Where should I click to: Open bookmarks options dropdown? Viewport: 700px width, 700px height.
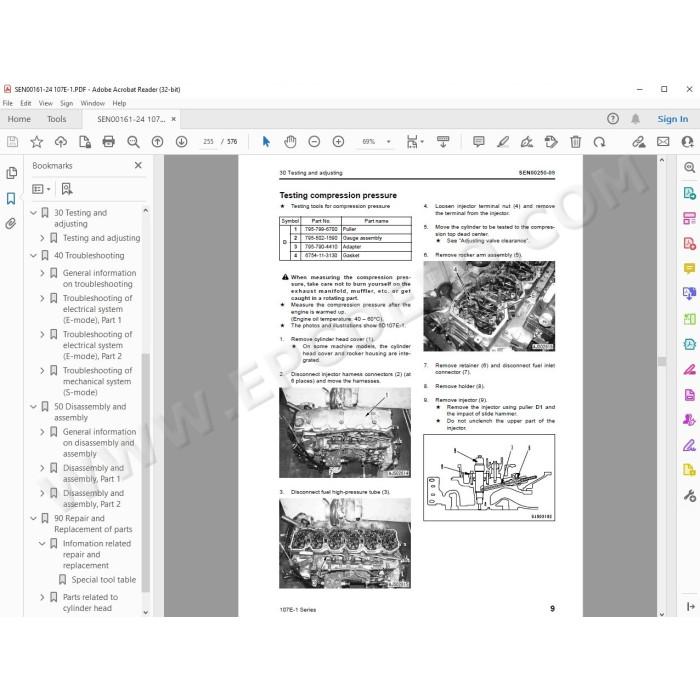pyautogui.click(x=41, y=189)
